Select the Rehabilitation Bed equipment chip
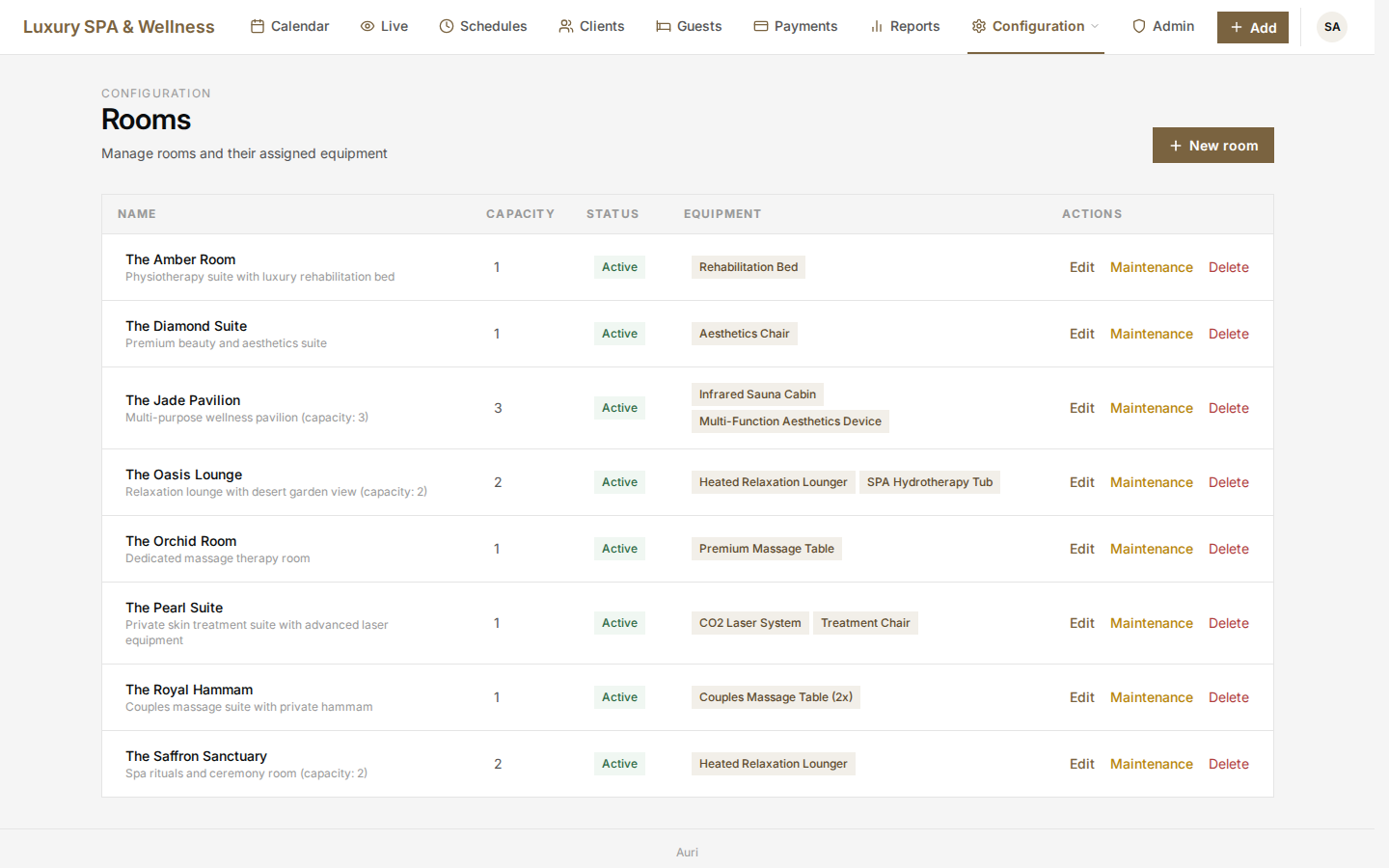This screenshot has height=868, width=1389. click(x=748, y=267)
